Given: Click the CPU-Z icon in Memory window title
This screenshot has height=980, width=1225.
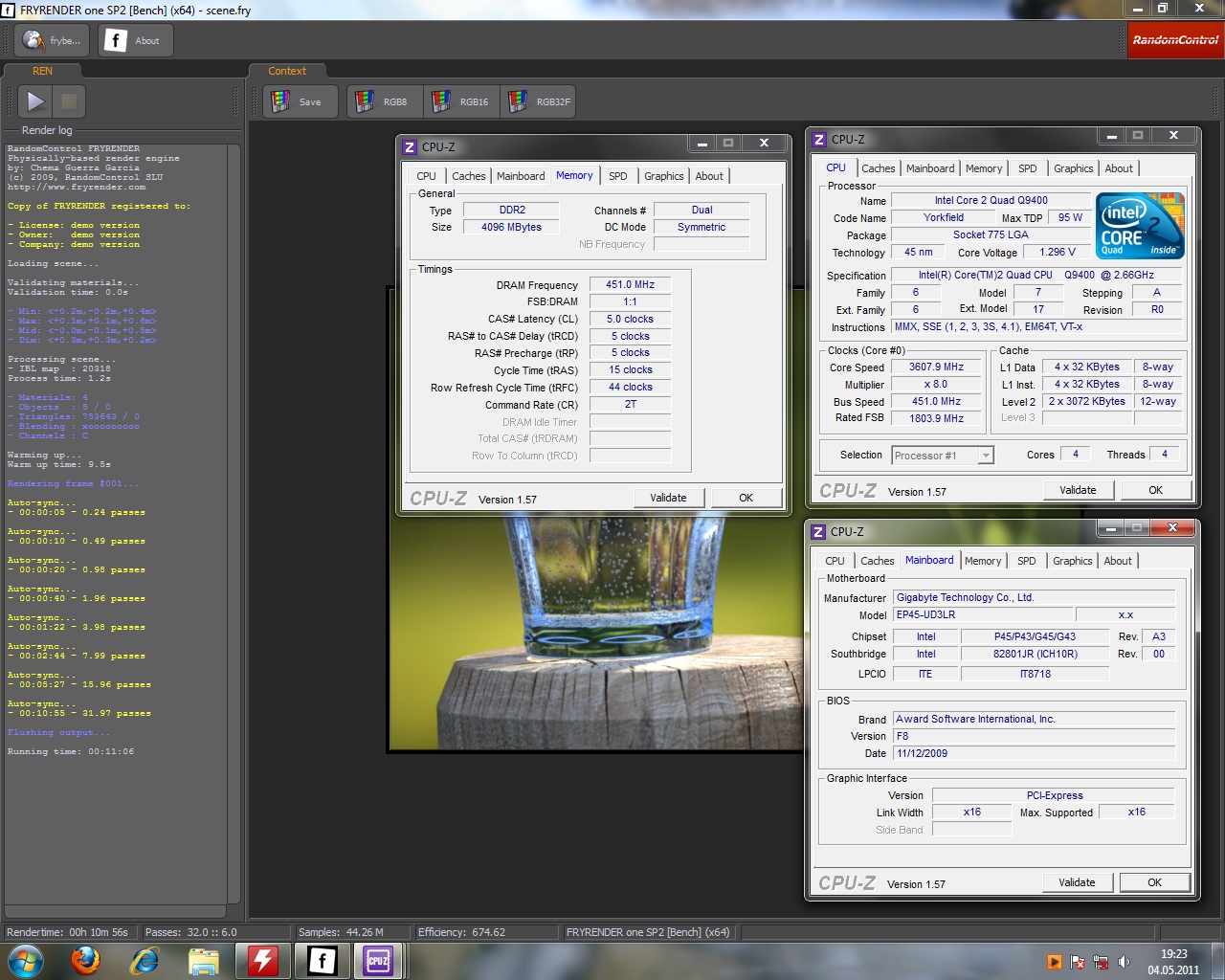Looking at the screenshot, I should click(x=410, y=146).
